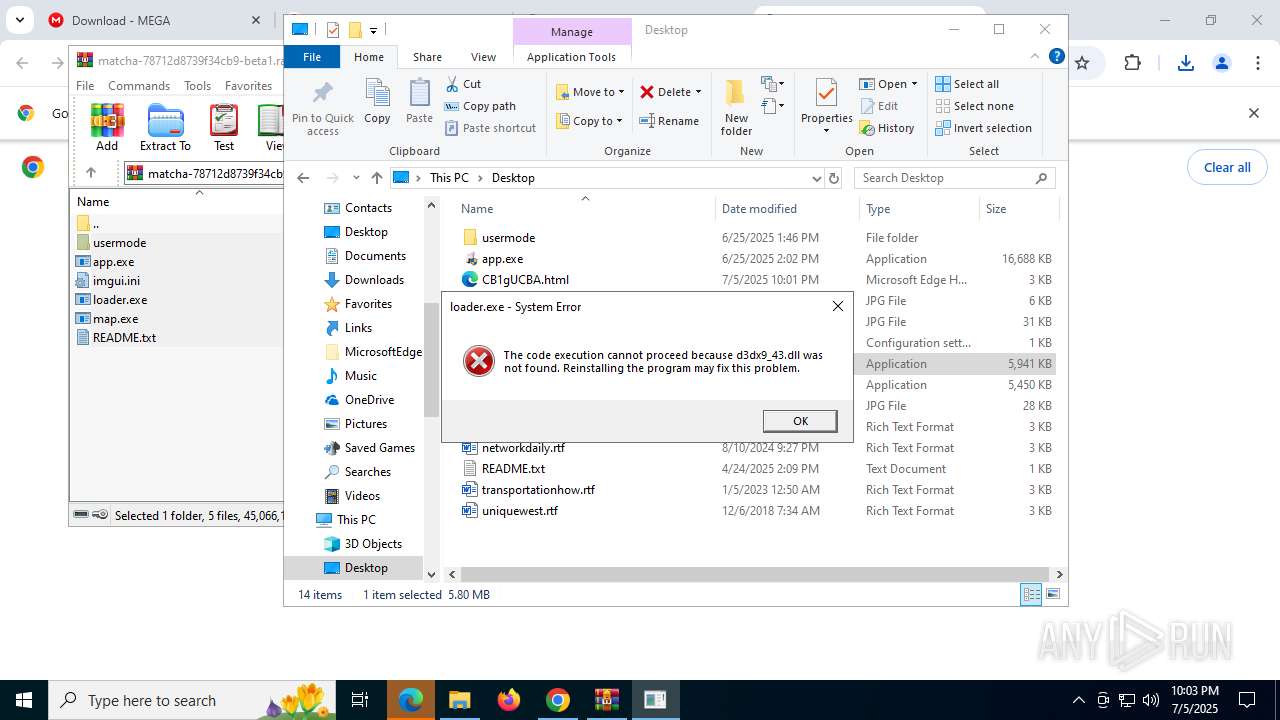Screen dimensions: 1280x720
Task: Click the Refresh button beside the address bar
Action: click(x=834, y=178)
